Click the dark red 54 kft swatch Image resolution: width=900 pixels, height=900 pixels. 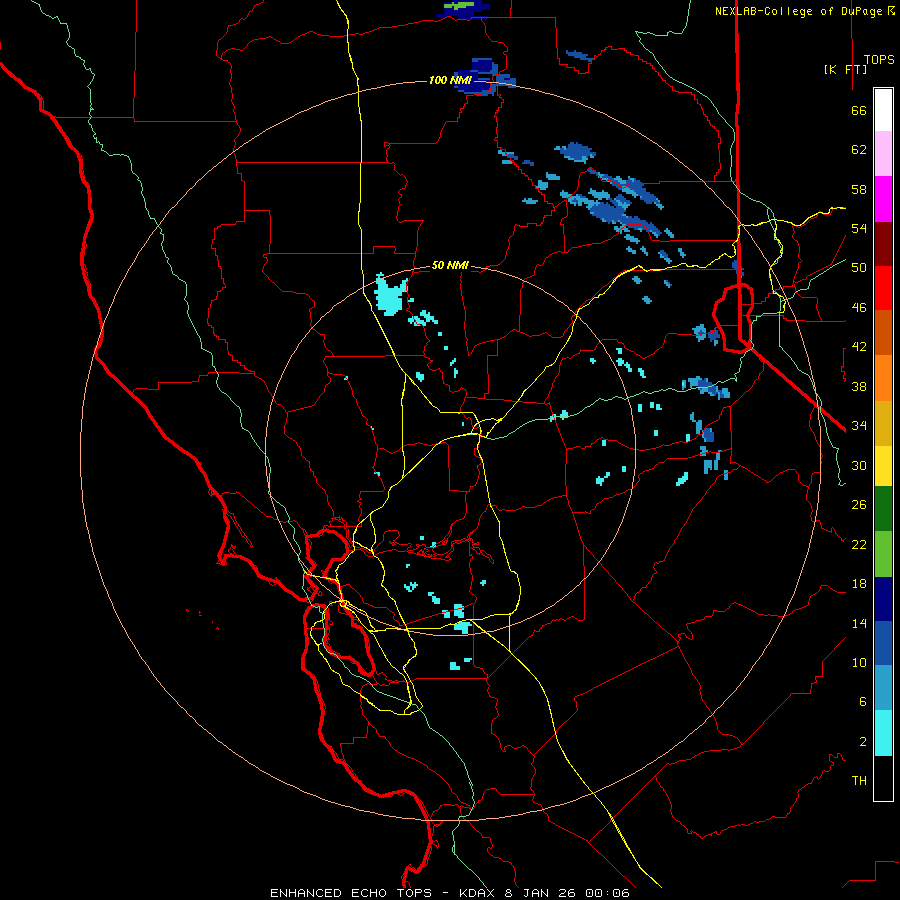883,245
